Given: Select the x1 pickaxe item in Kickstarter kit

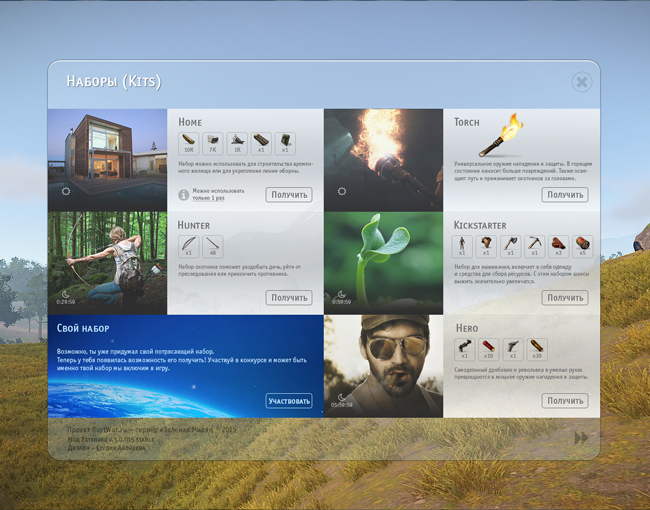Looking at the screenshot, I should [x=534, y=246].
